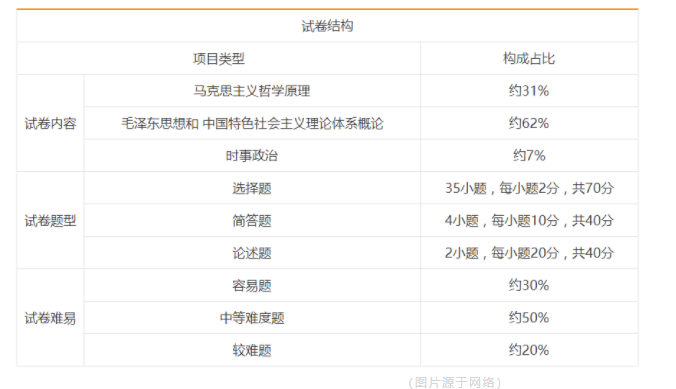Click the 35小题，每小题2分，共70分 cell

click(x=529, y=188)
